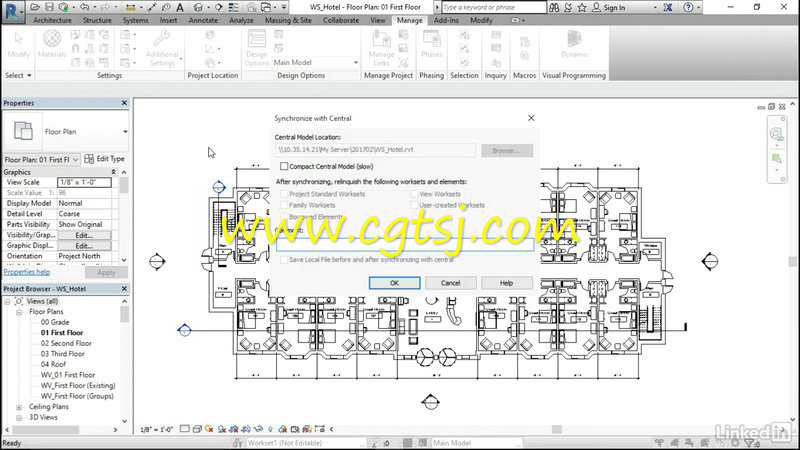
Task: Open the Default 3D View house icon
Action: [x=198, y=7]
